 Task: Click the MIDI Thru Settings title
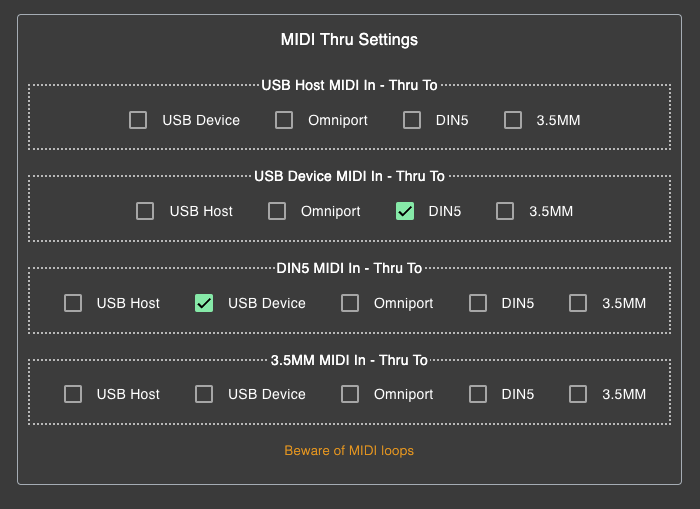tap(349, 40)
